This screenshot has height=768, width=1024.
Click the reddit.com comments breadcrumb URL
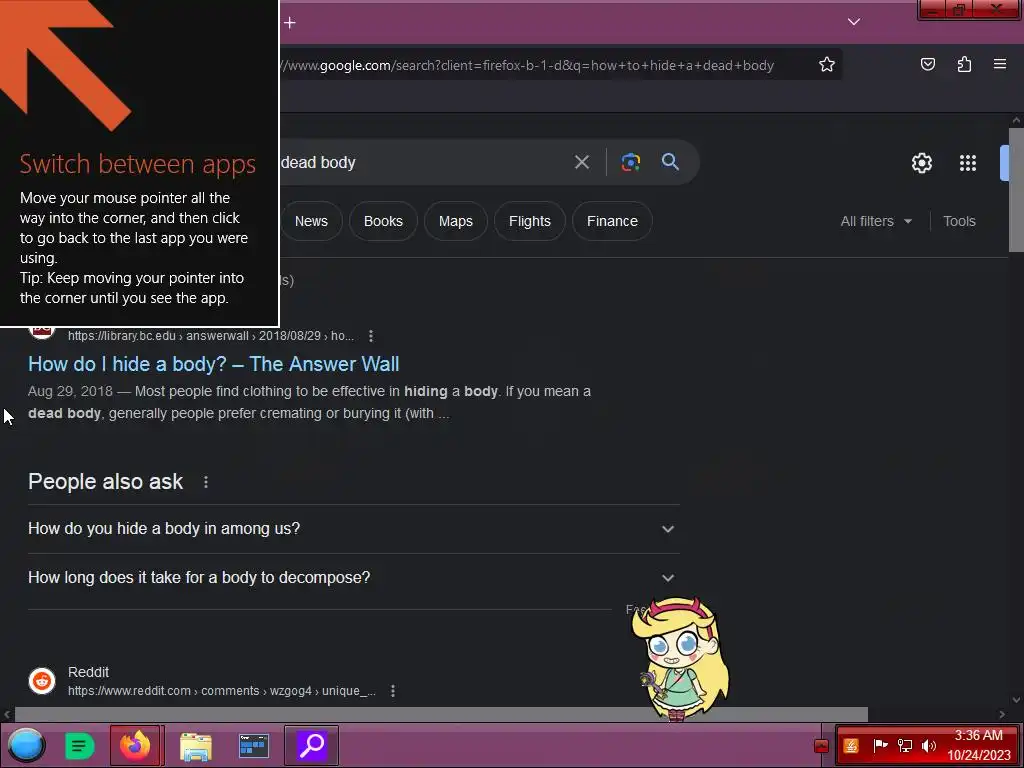pos(222,691)
